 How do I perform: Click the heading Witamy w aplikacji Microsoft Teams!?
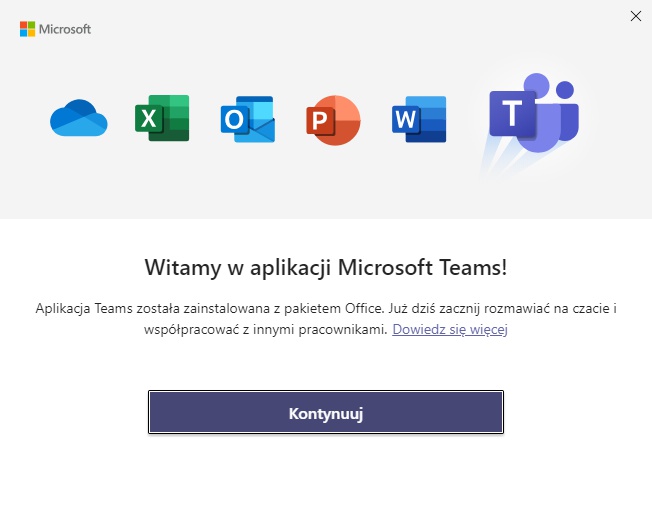coord(326,267)
